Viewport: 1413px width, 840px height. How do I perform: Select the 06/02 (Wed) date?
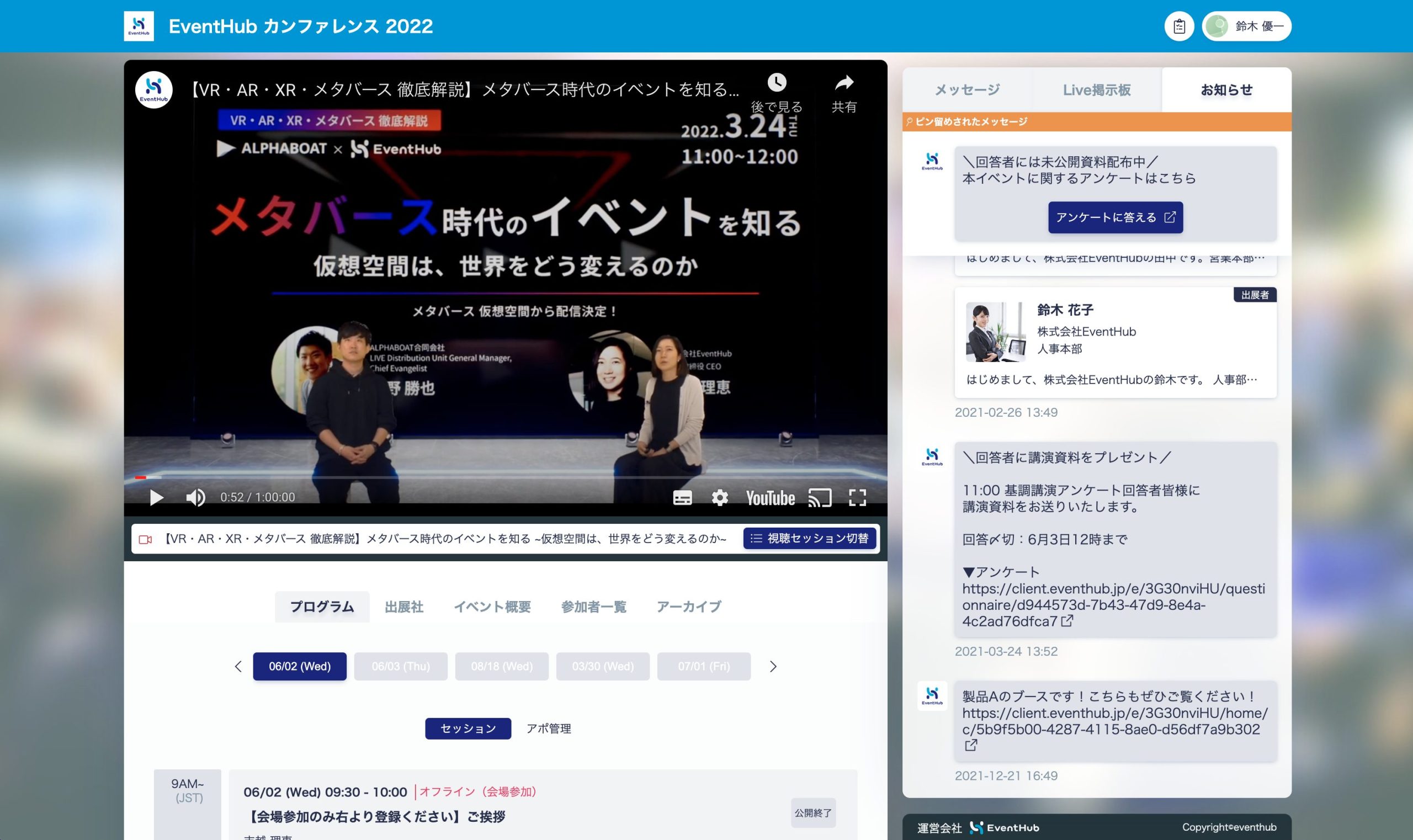[300, 666]
